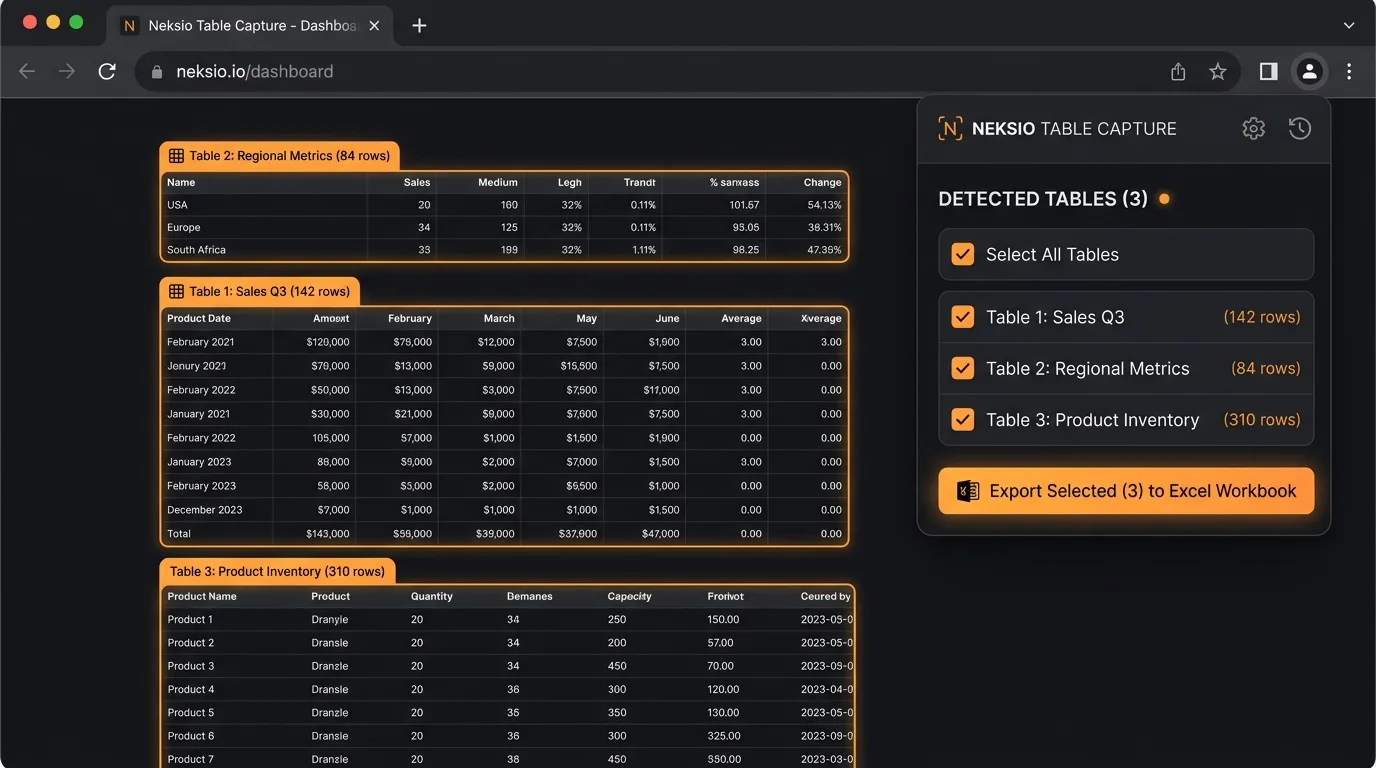
Task: Click the share page icon in address bar
Action: pos(1178,72)
